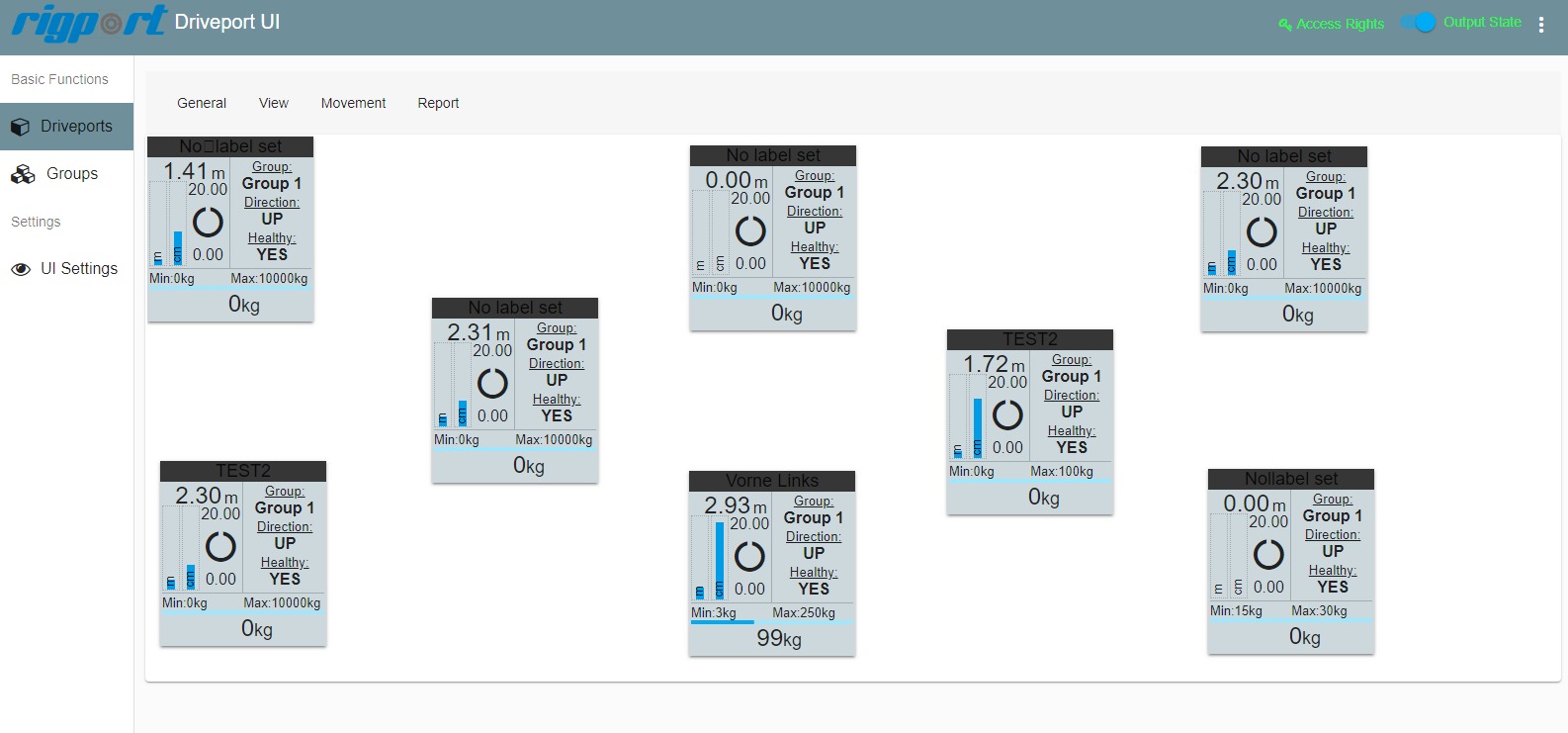Open the View menu
This screenshot has width=1568, height=733.
274,103
